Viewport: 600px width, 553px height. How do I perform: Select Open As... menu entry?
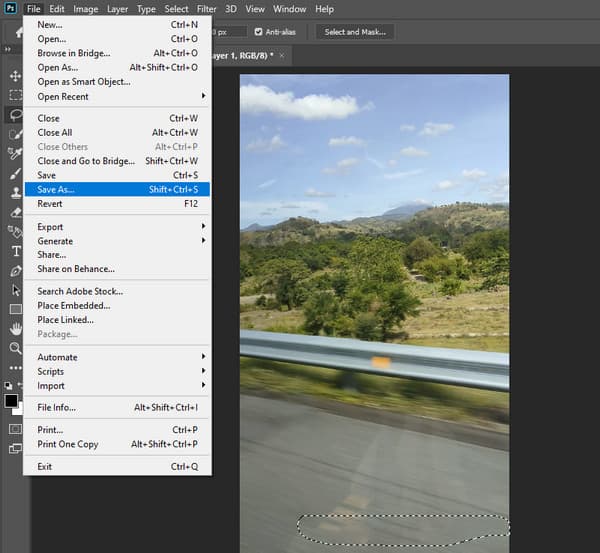(x=117, y=67)
